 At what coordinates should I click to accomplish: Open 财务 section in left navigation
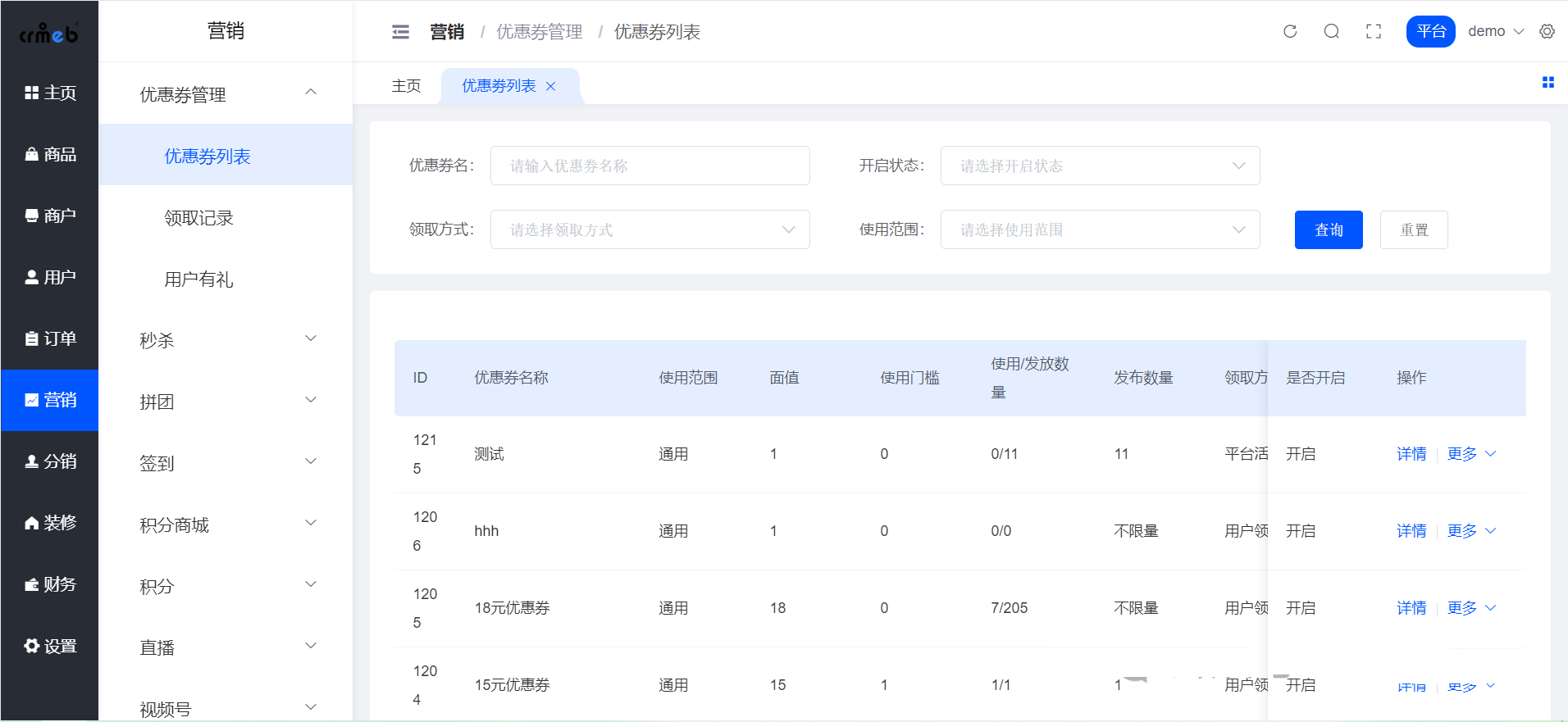coord(50,584)
